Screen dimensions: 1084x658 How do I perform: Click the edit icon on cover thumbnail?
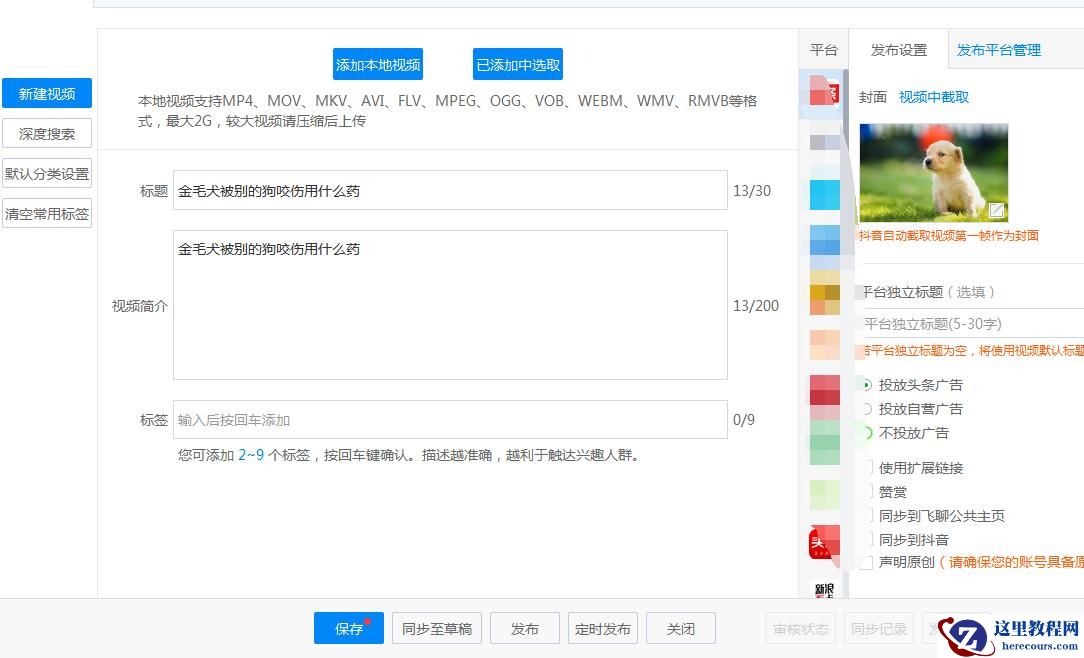pyautogui.click(x=996, y=210)
